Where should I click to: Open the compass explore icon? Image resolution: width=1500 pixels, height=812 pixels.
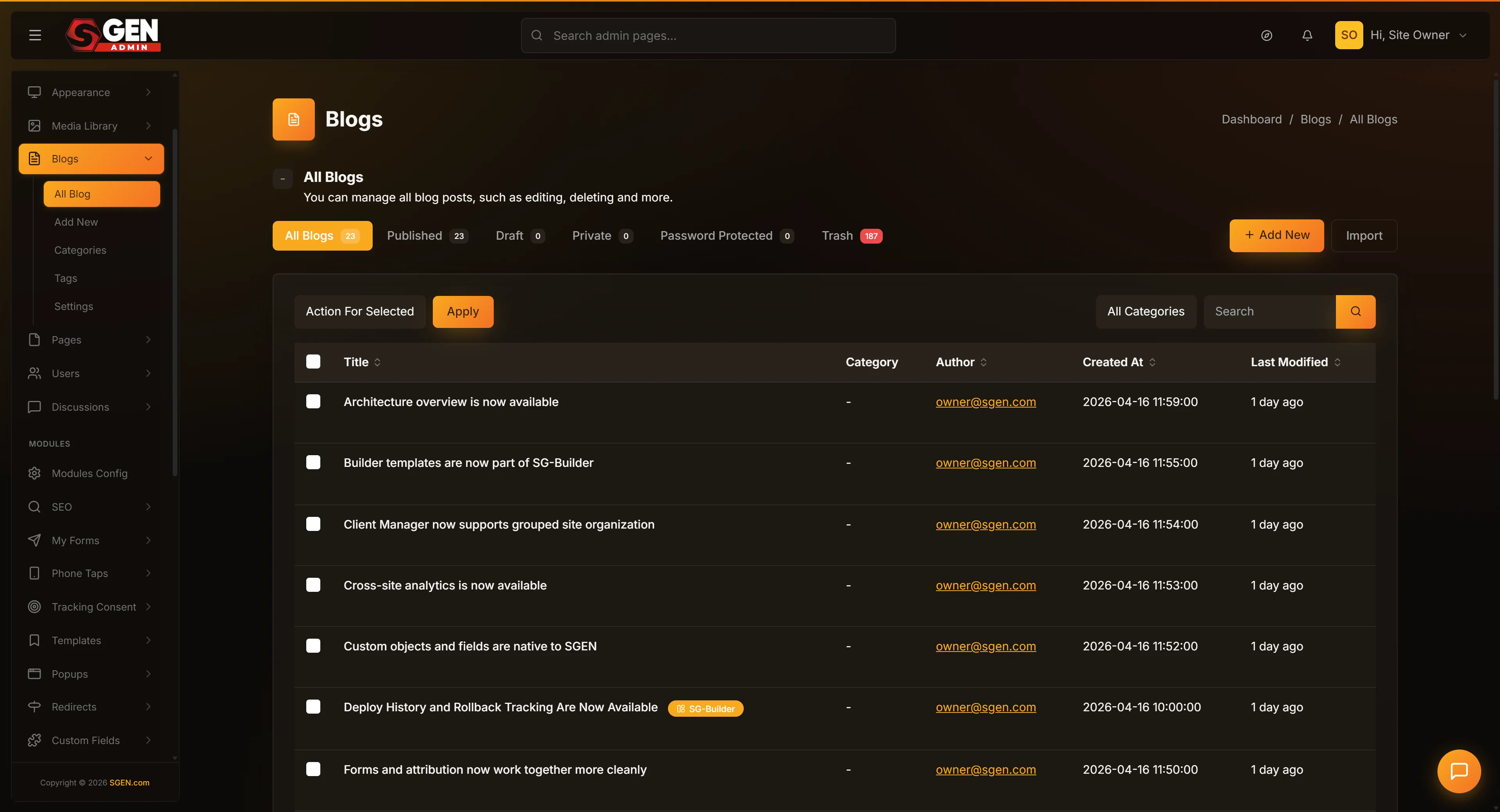[x=1266, y=36]
